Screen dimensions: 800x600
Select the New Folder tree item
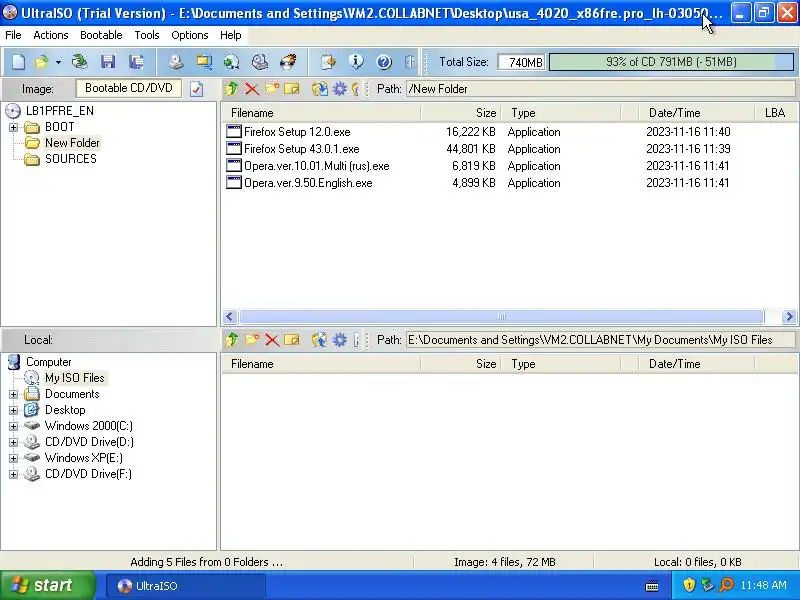click(72, 143)
